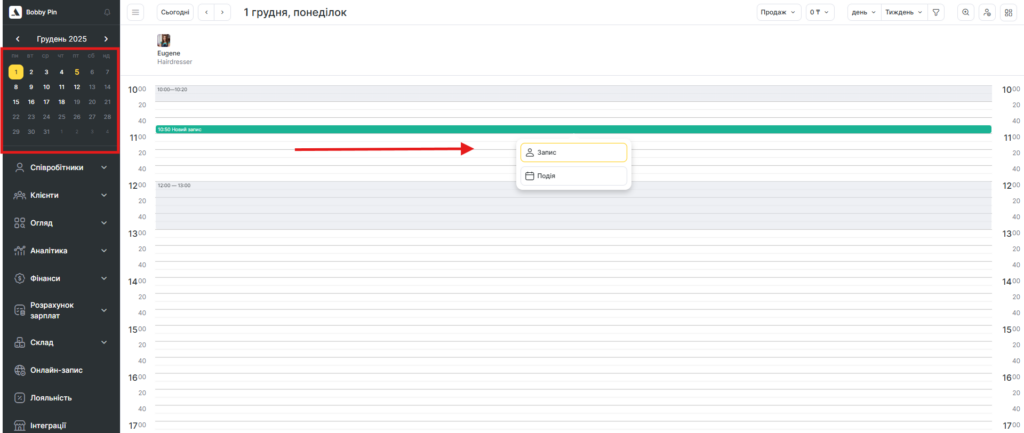Open the день view dropdown

pyautogui.click(x=863, y=12)
